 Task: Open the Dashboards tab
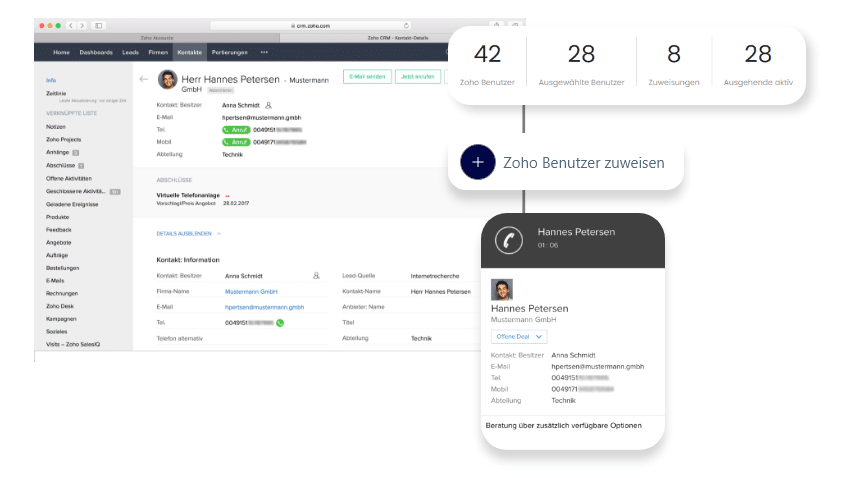96,52
